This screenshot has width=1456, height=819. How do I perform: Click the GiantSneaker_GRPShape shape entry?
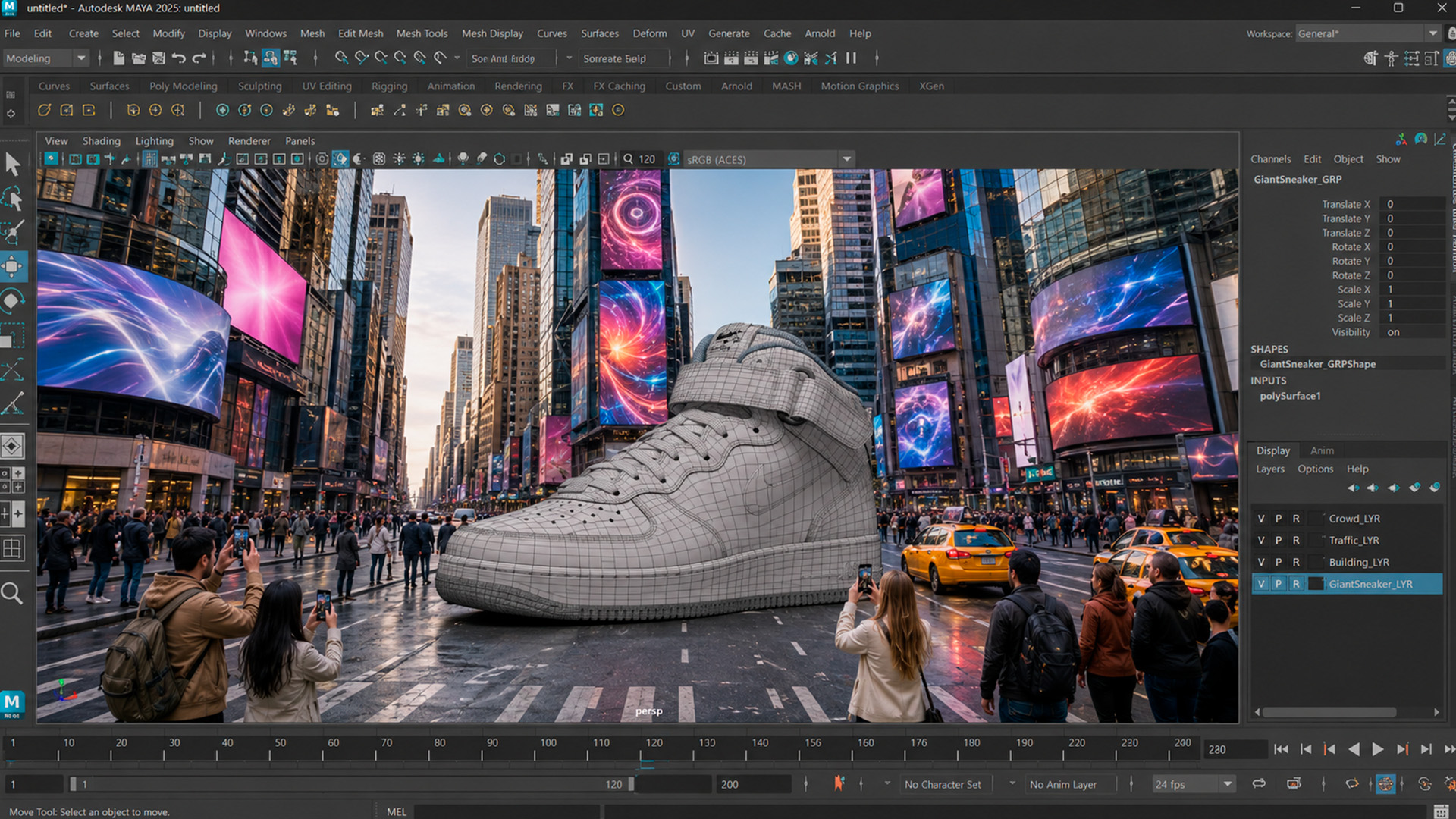pos(1317,364)
